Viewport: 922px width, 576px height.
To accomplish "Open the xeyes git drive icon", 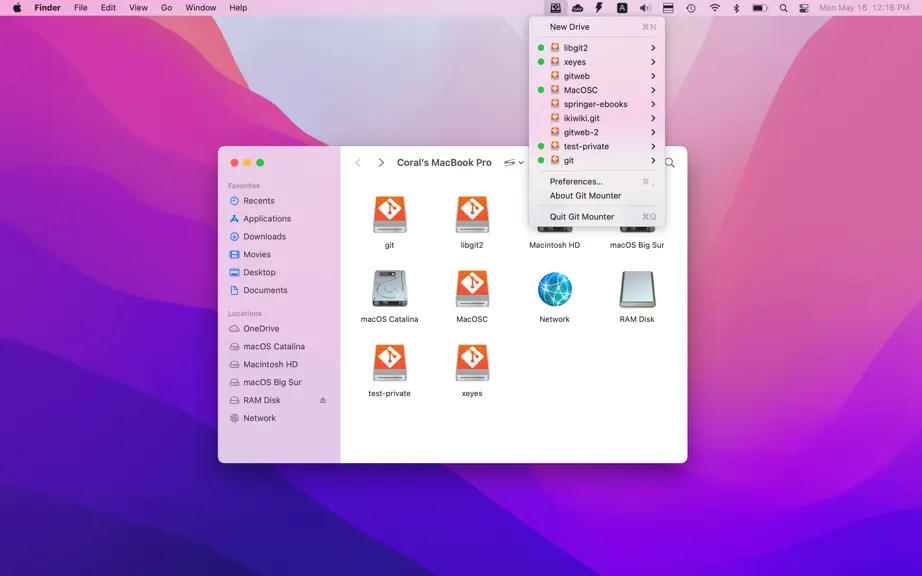I will pyautogui.click(x=472, y=363).
